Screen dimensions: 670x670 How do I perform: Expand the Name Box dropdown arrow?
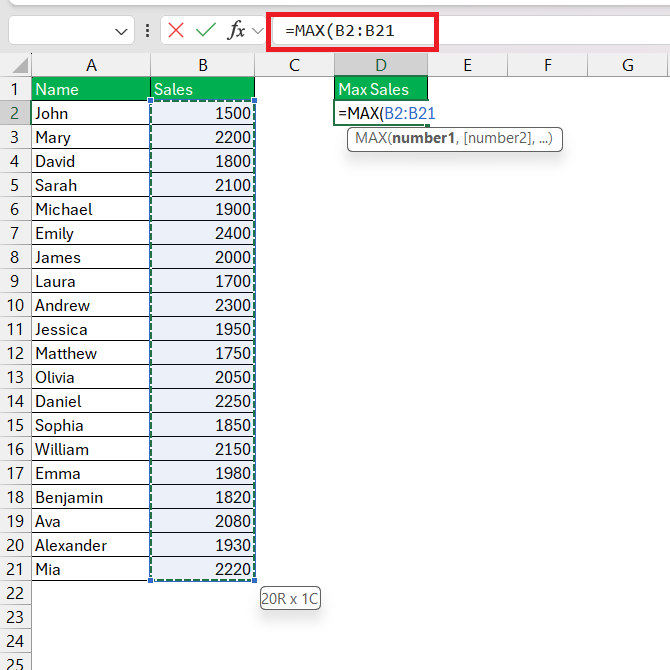click(121, 32)
